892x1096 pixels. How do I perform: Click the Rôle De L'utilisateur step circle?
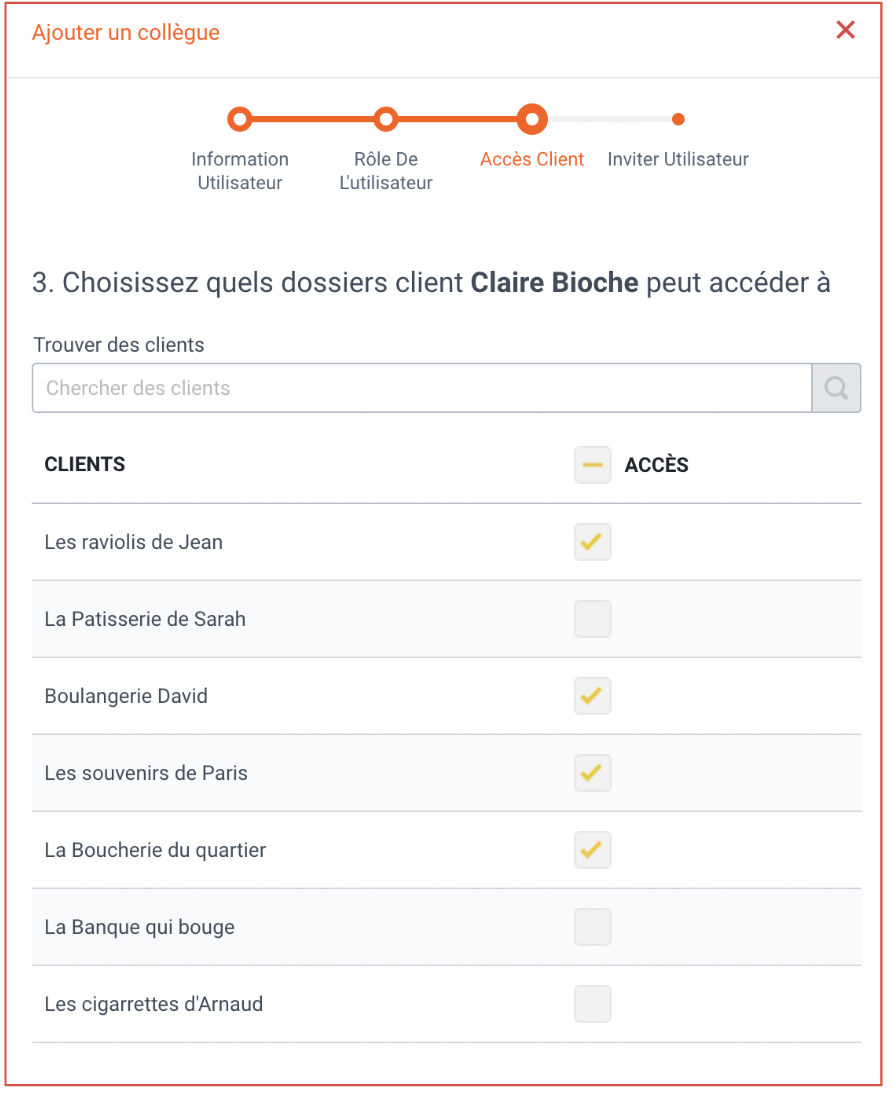pos(386,120)
